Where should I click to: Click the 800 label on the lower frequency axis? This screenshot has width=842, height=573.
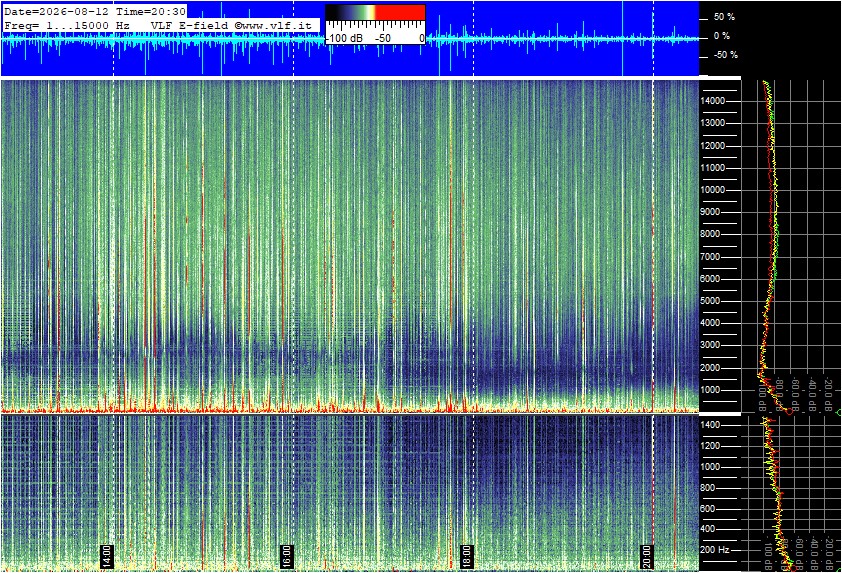[x=708, y=488]
